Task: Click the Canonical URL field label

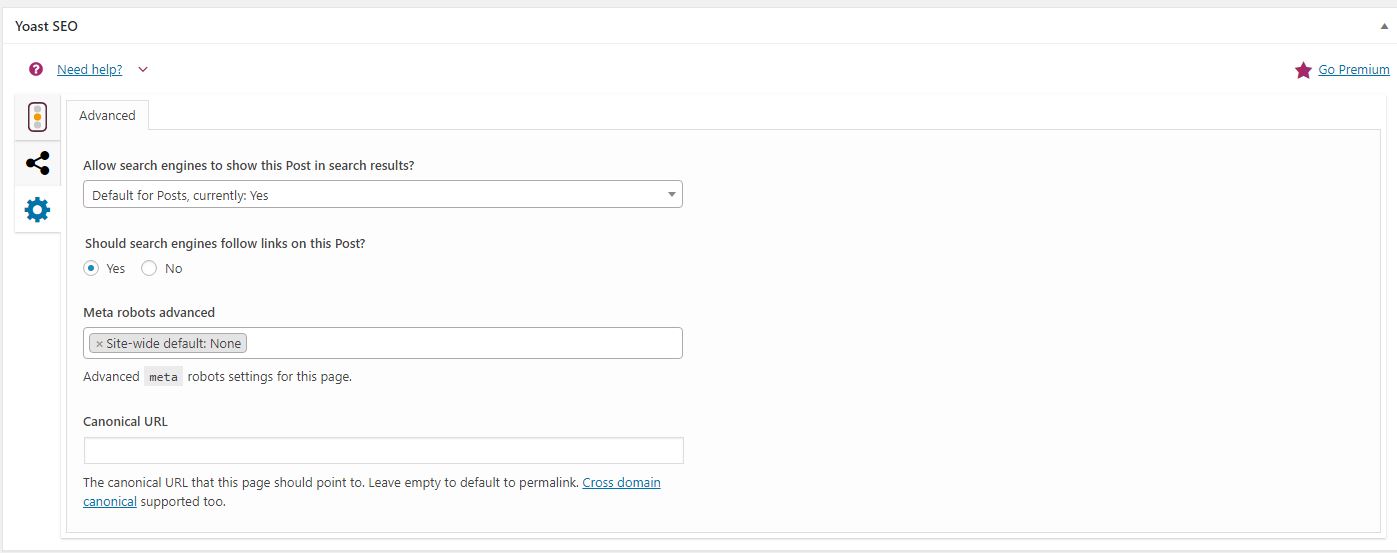Action: (x=125, y=421)
